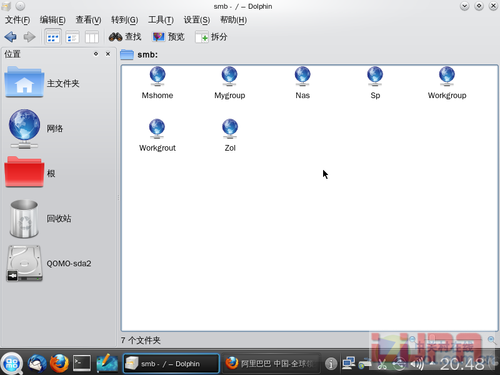Click the smb: location breadcrumb
This screenshot has width=500, height=375.
click(x=148, y=55)
